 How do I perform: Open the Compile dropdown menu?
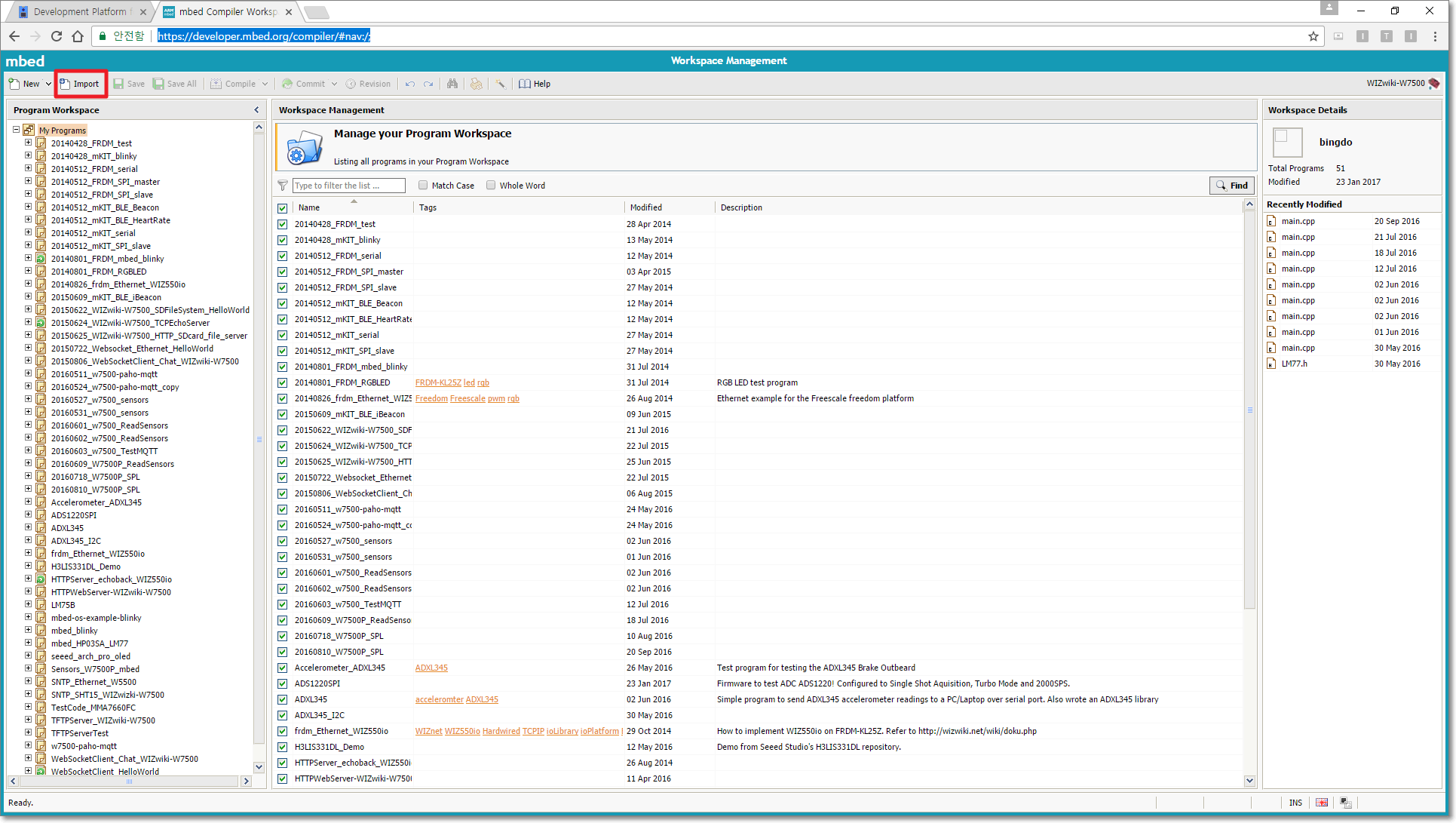(263, 83)
